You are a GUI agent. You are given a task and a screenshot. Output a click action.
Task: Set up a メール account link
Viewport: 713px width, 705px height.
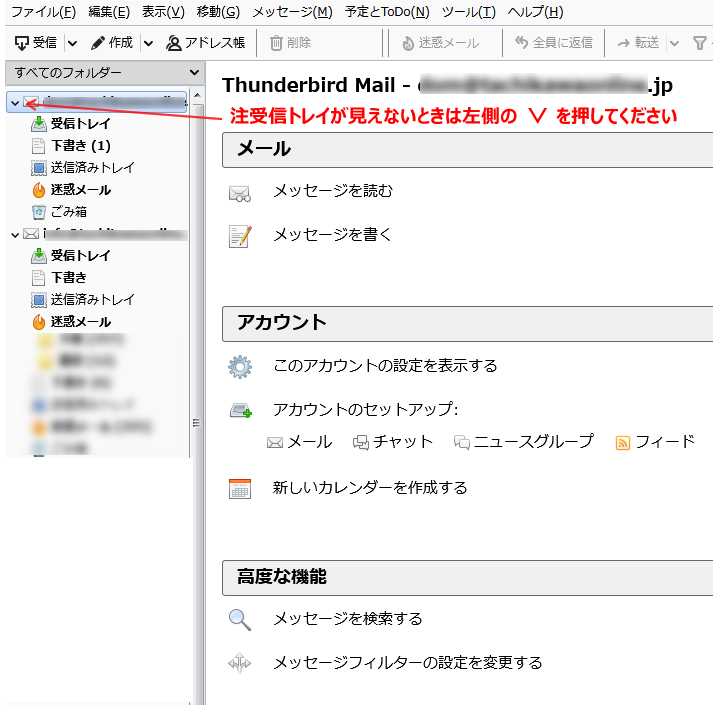point(300,442)
